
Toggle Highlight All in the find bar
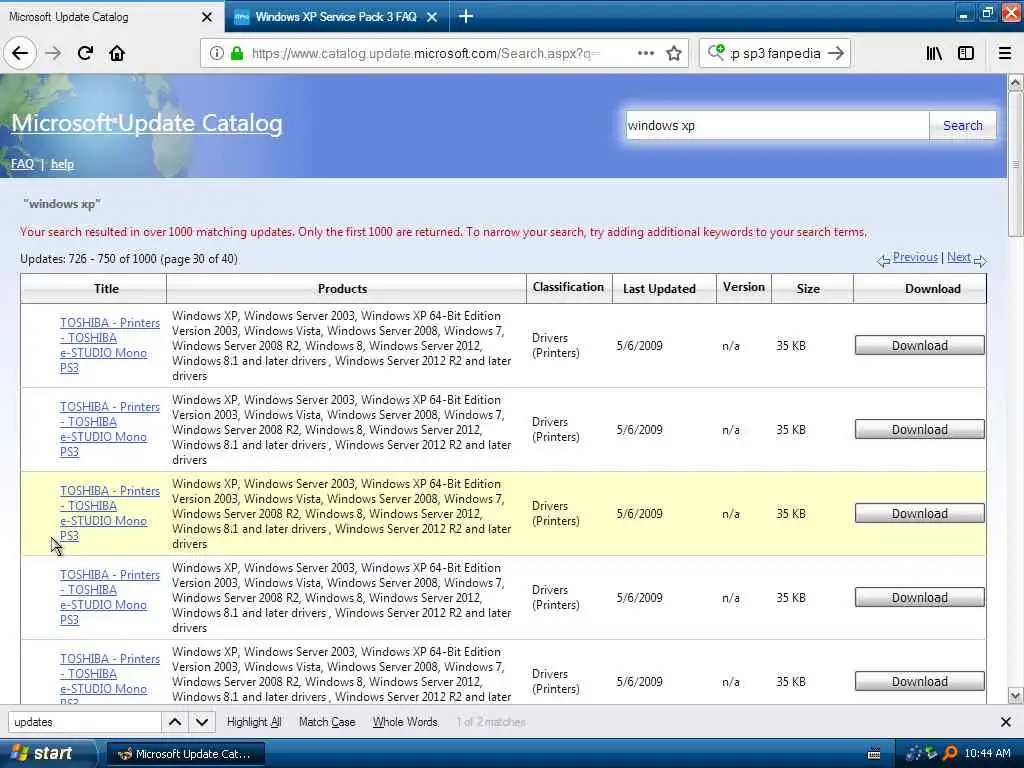(x=254, y=722)
